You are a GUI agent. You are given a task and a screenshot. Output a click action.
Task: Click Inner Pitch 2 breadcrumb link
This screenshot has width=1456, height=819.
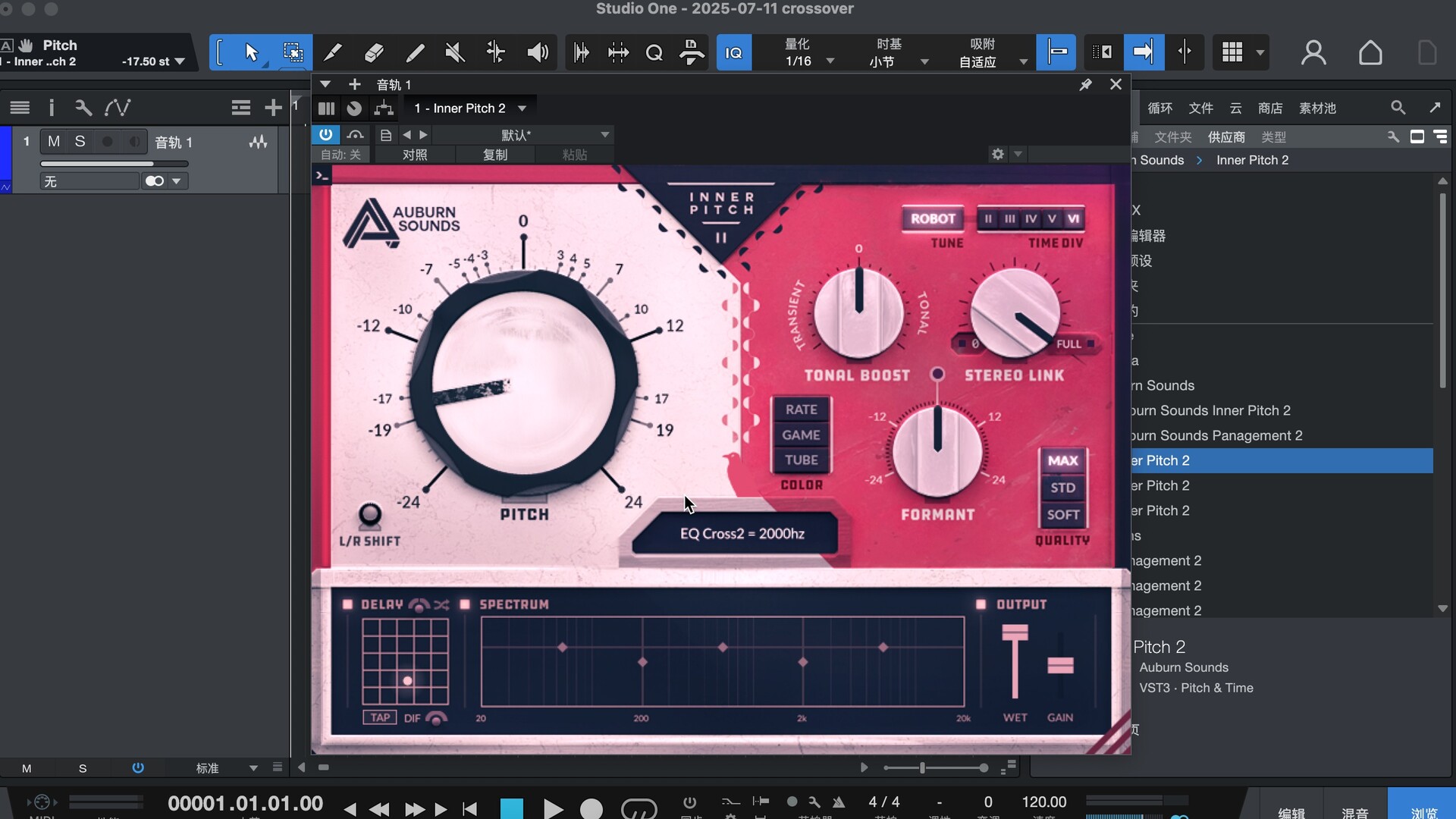(1252, 160)
